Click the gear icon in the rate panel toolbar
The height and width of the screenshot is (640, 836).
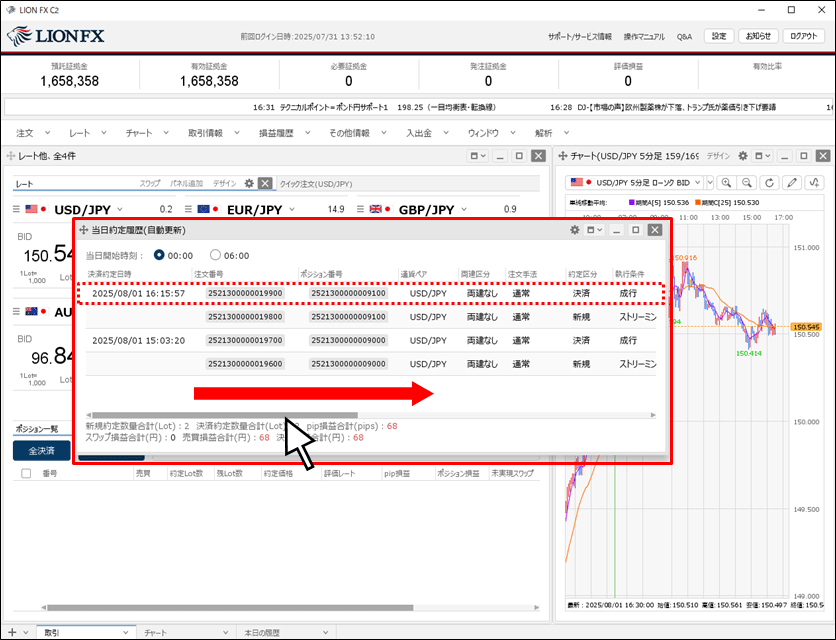(x=249, y=183)
